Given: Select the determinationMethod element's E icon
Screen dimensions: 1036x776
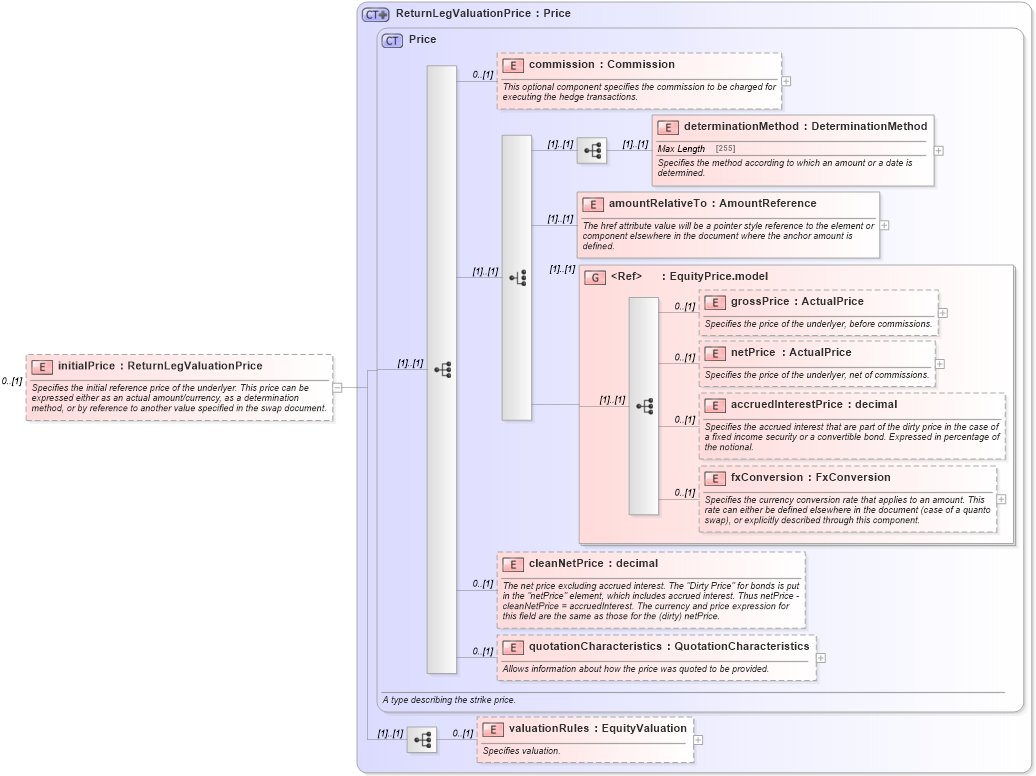Looking at the screenshot, I should click(668, 128).
